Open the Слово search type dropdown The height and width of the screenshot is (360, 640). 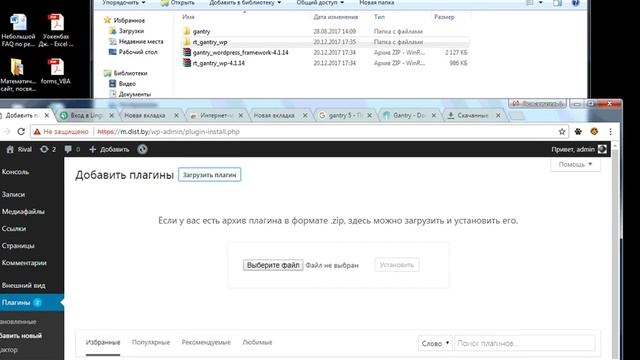pyautogui.click(x=435, y=343)
